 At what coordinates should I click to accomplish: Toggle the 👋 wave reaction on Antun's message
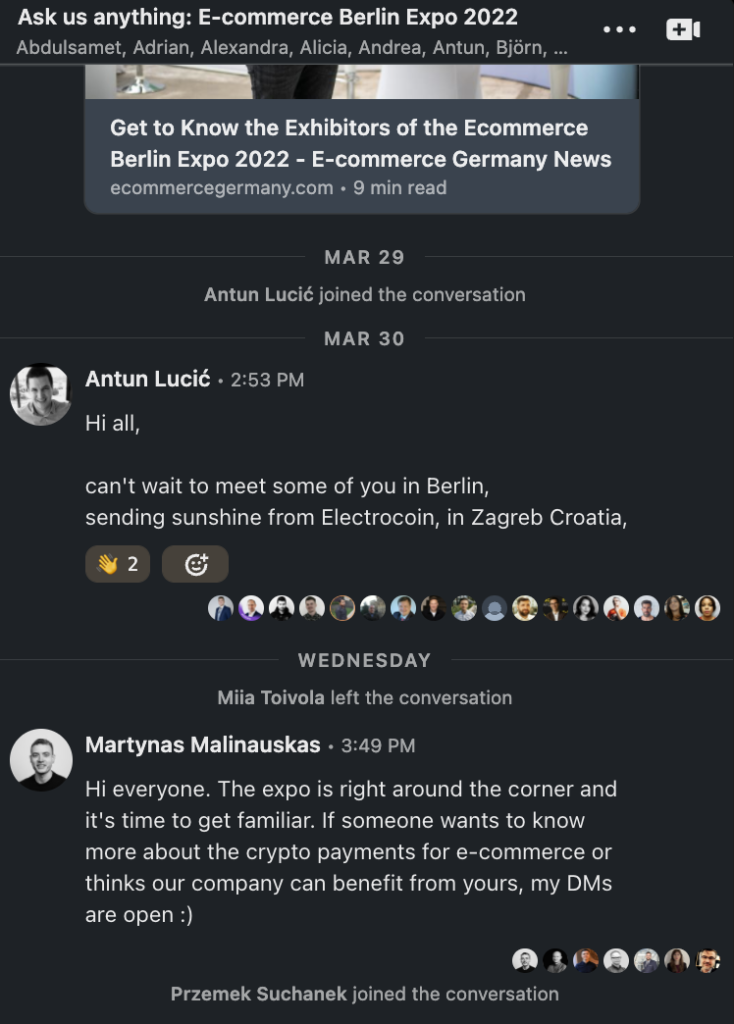click(x=117, y=563)
